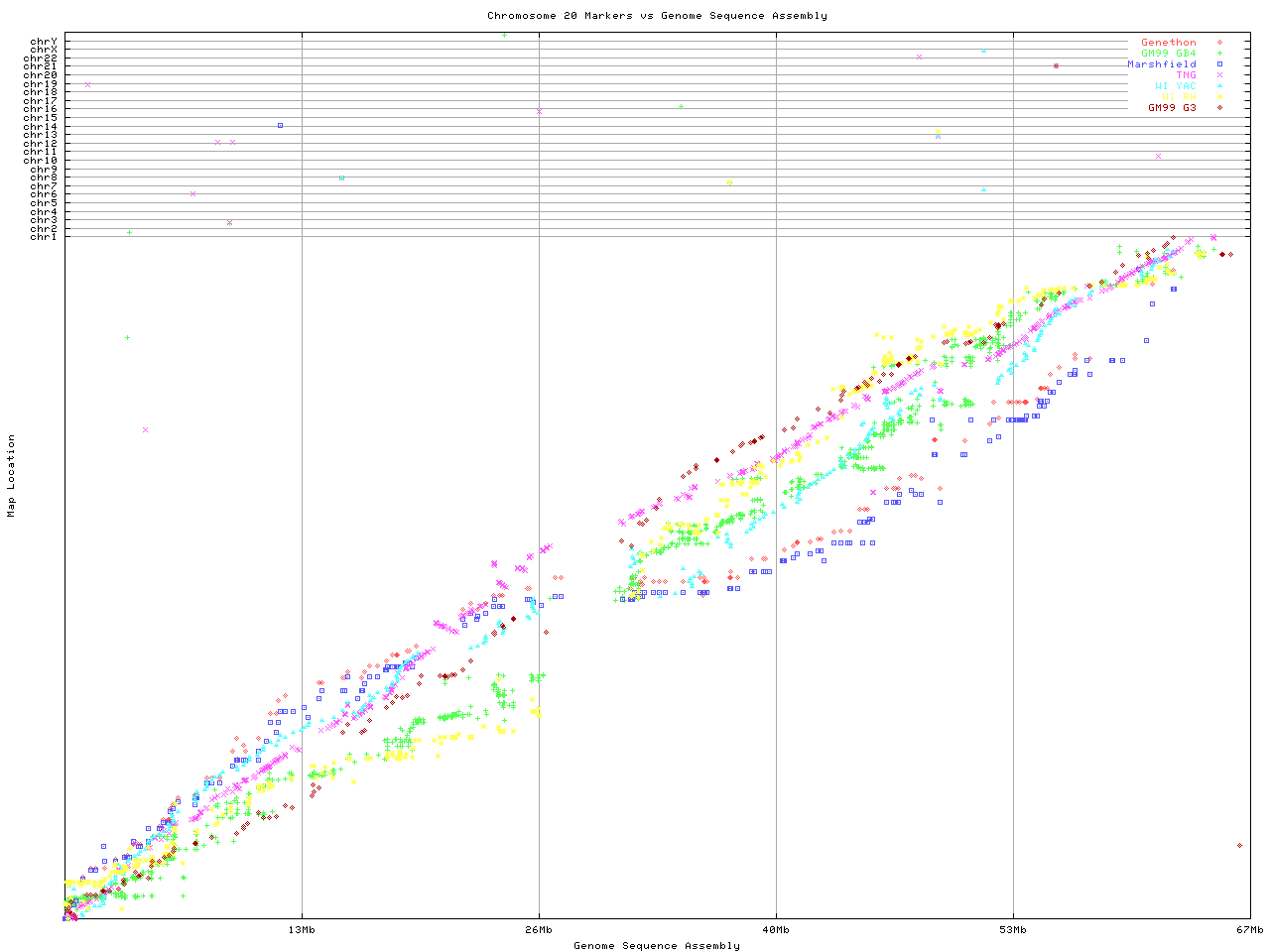The width and height of the screenshot is (1270, 952).
Task: Click the 67Mb label at axis end
Action: (x=1249, y=930)
